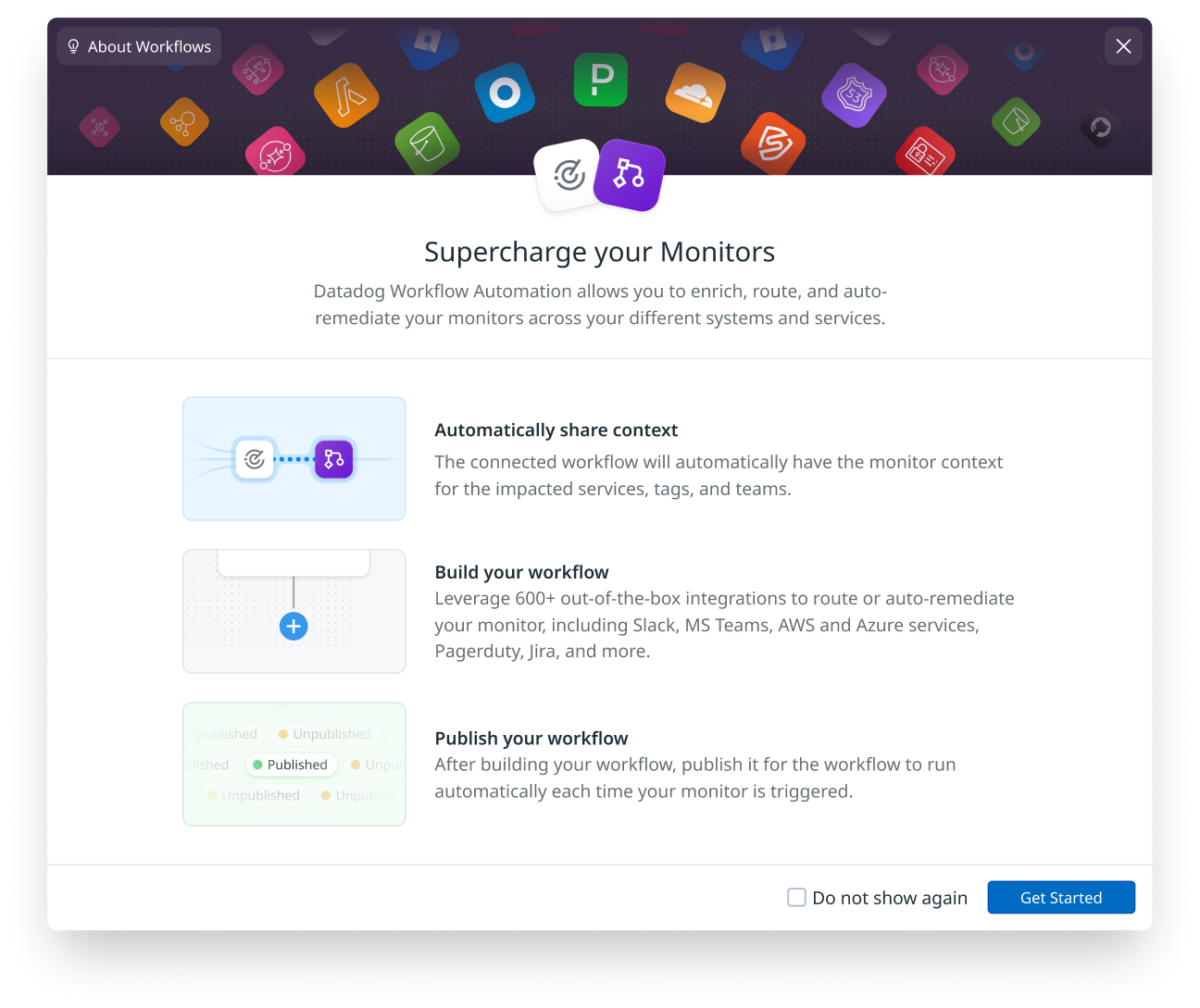Click the Do not show again label
This screenshot has width=1200, height=1008.
point(890,898)
